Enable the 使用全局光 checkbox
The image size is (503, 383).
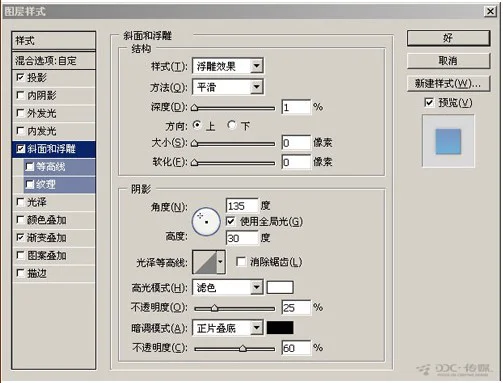click(x=230, y=221)
